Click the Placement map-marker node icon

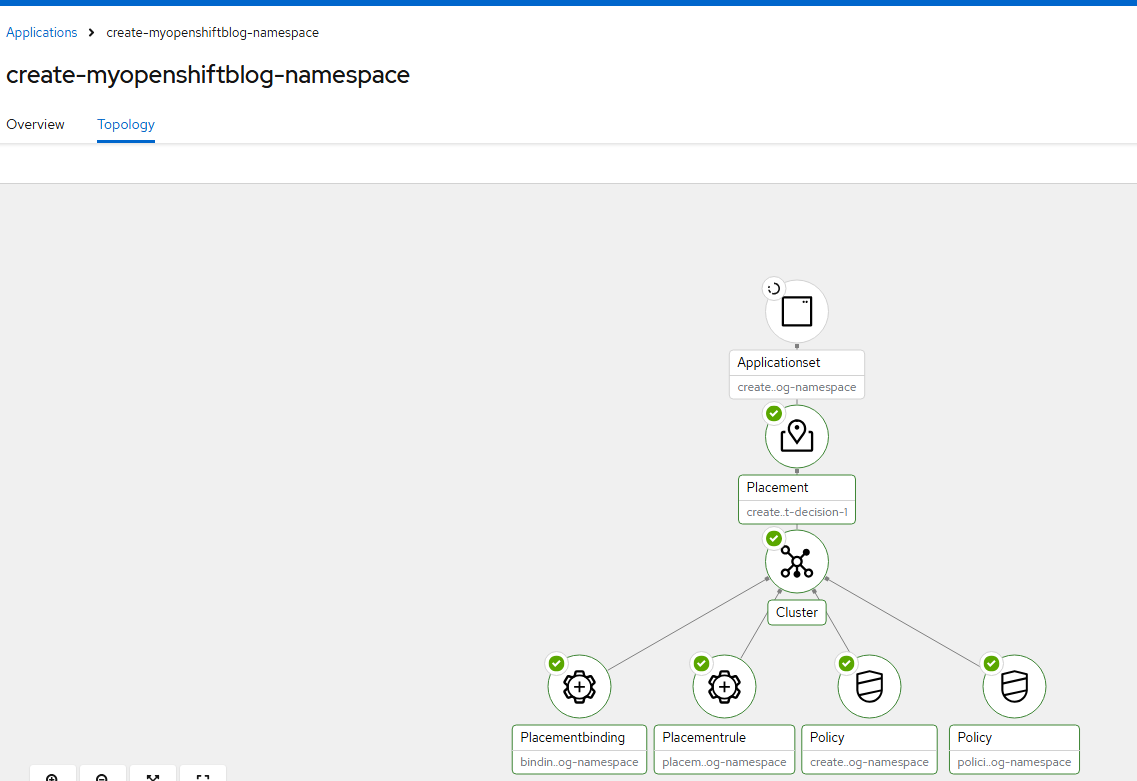796,437
